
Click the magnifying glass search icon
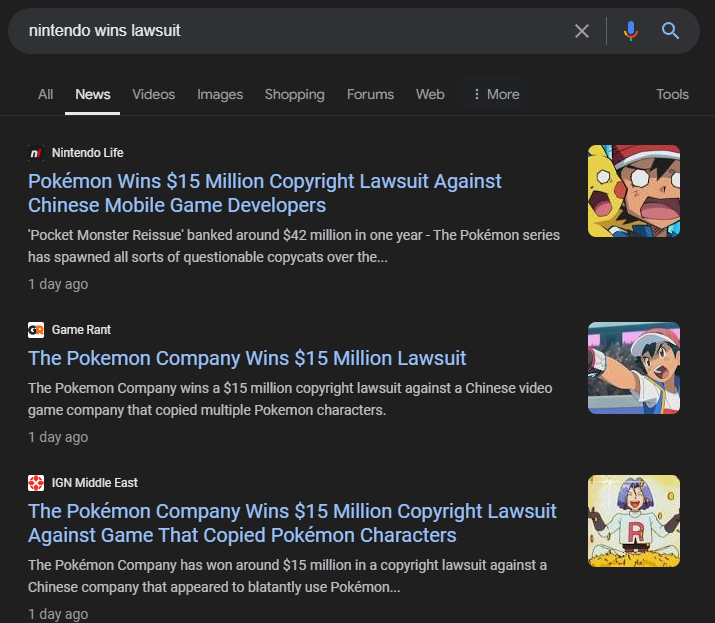point(670,31)
